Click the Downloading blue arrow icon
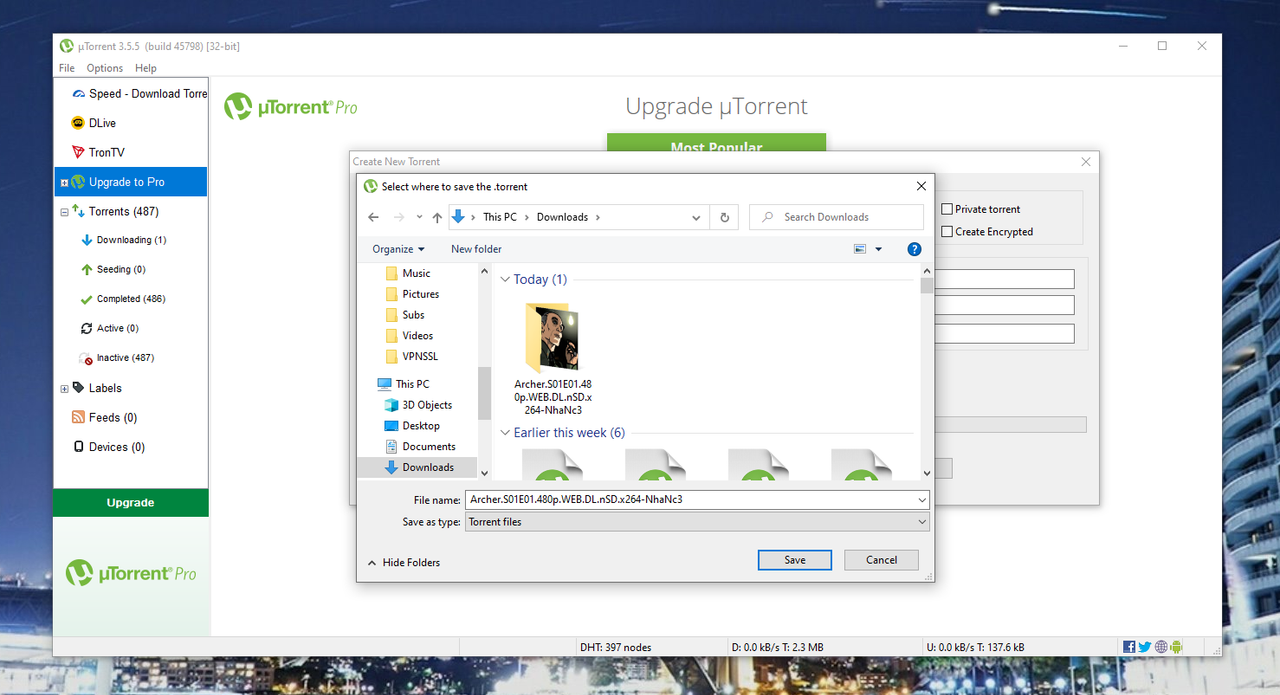The height and width of the screenshot is (695, 1280). click(x=87, y=240)
